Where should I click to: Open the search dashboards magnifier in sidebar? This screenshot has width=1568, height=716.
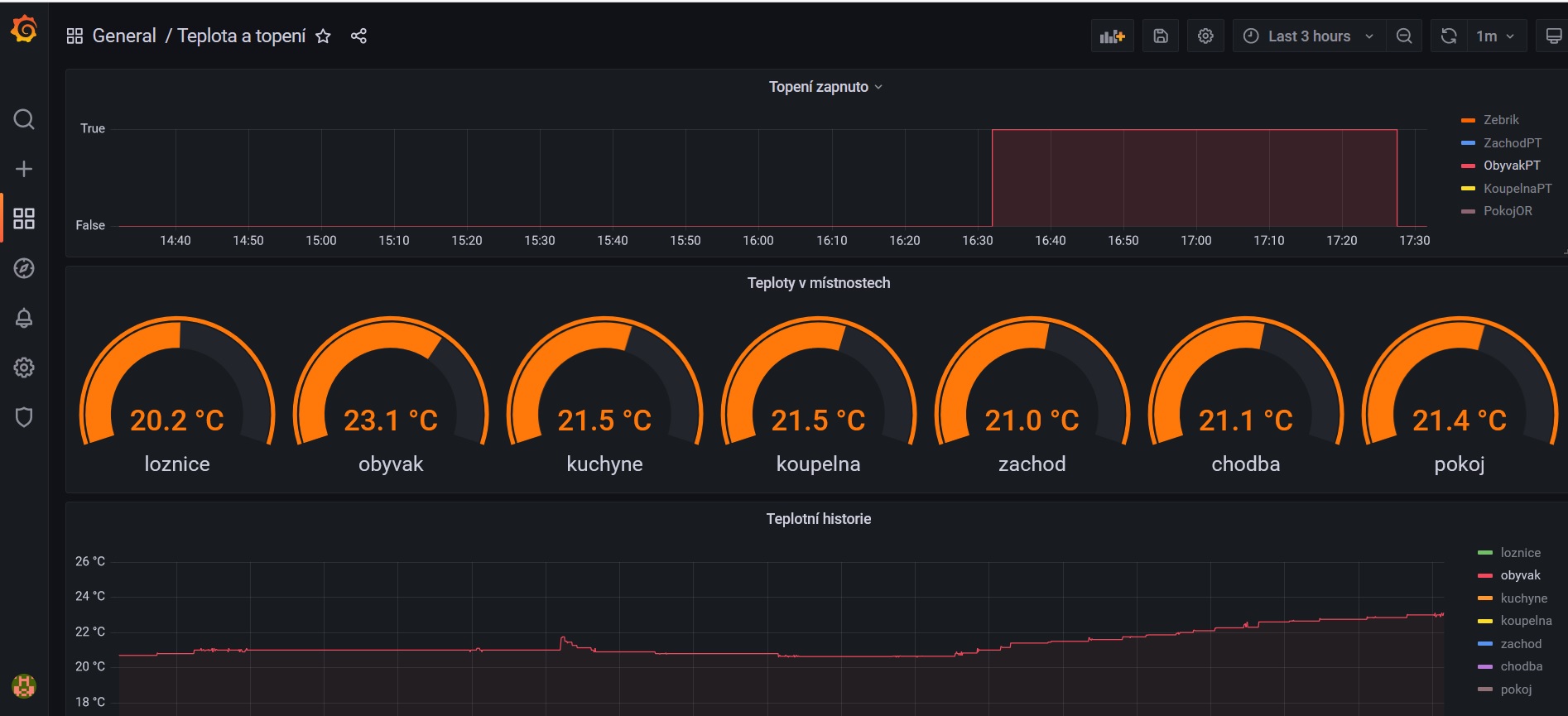[x=24, y=119]
